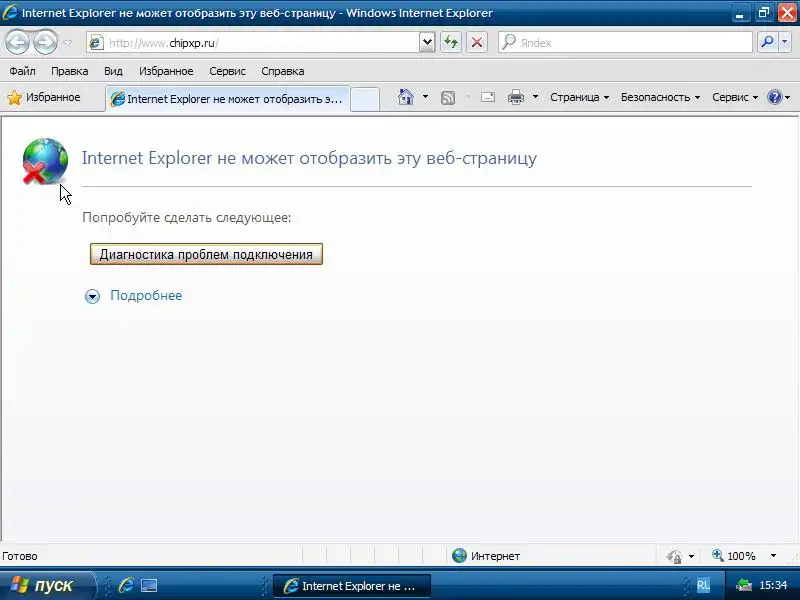Launch Internet Explorer from quick launch
800x600 pixels.
[x=126, y=585]
